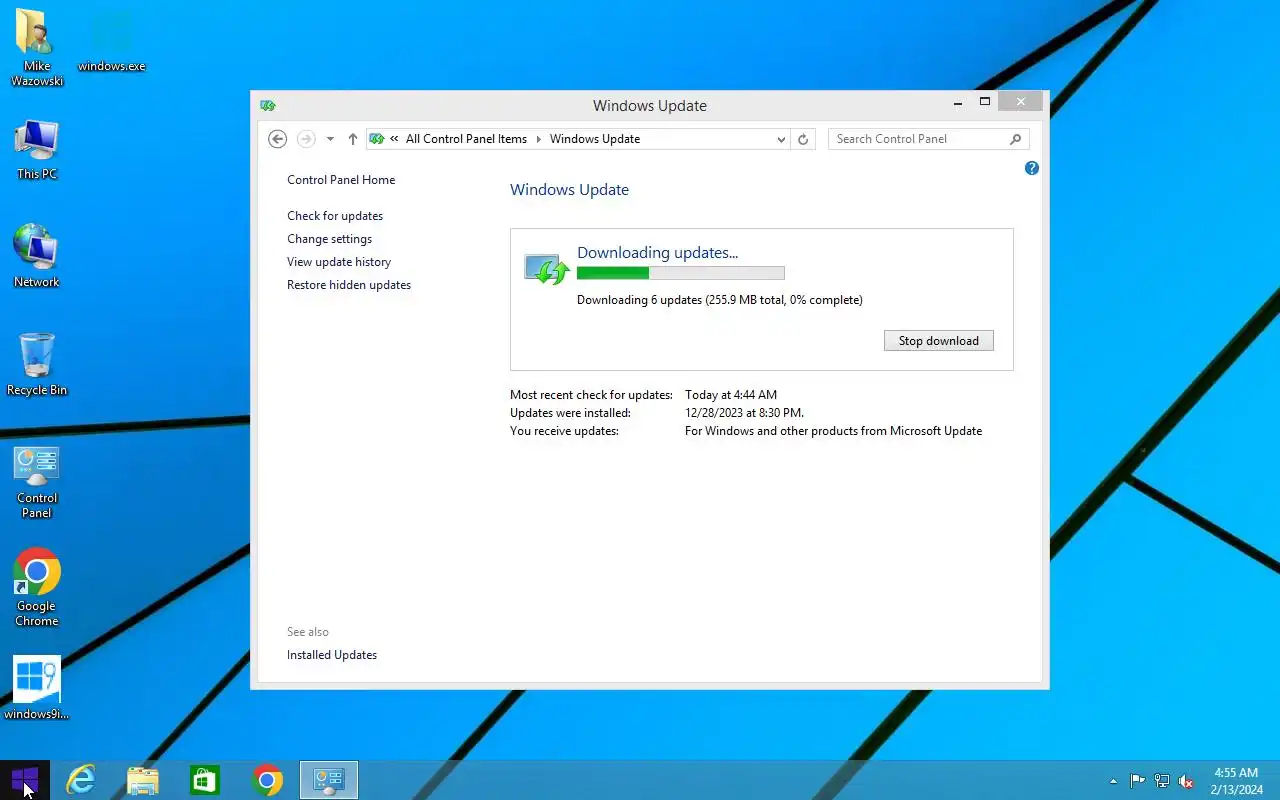The image size is (1280, 800).
Task: Go up one level with Up arrow
Action: [x=353, y=139]
